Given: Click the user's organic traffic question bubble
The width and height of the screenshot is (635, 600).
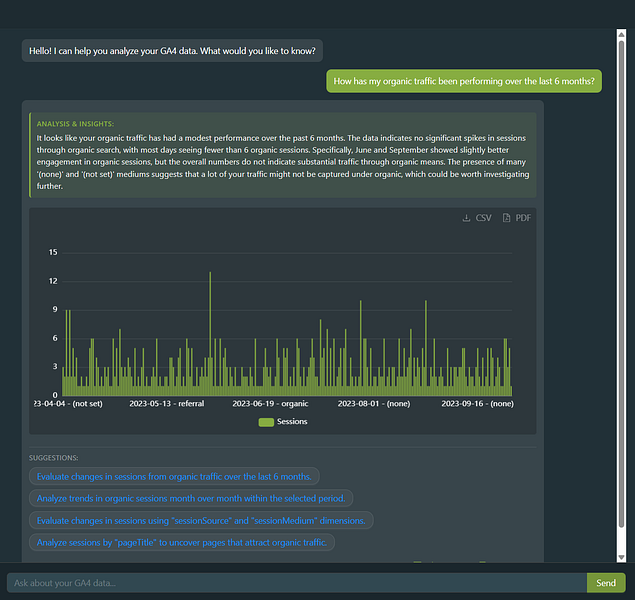Looking at the screenshot, I should click(464, 81).
